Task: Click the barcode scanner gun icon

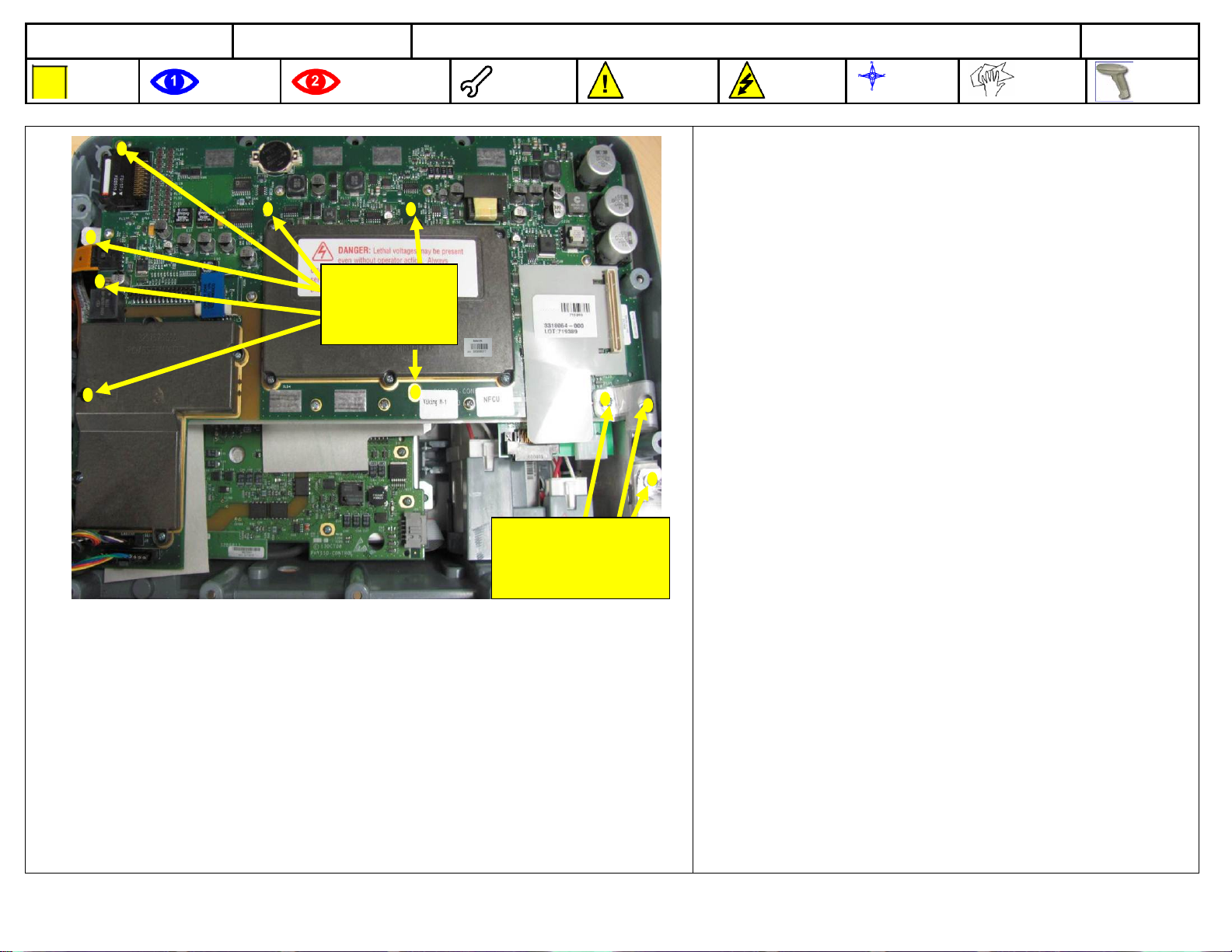Action: point(1115,82)
